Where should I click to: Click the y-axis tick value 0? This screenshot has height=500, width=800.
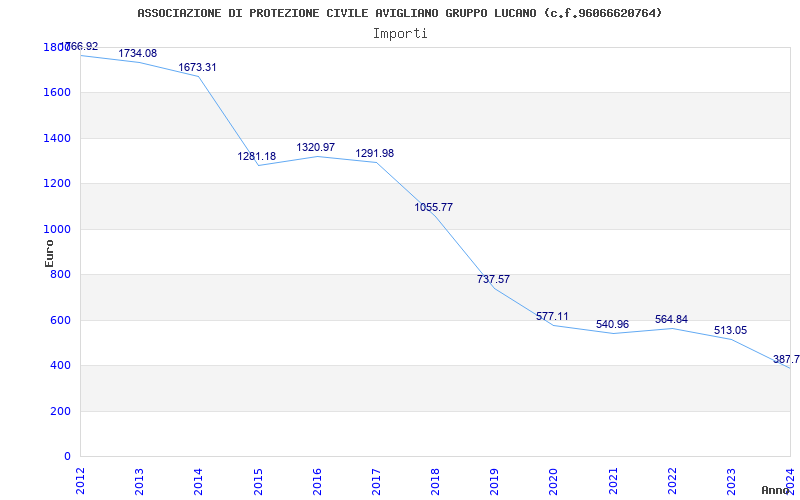pyautogui.click(x=67, y=457)
